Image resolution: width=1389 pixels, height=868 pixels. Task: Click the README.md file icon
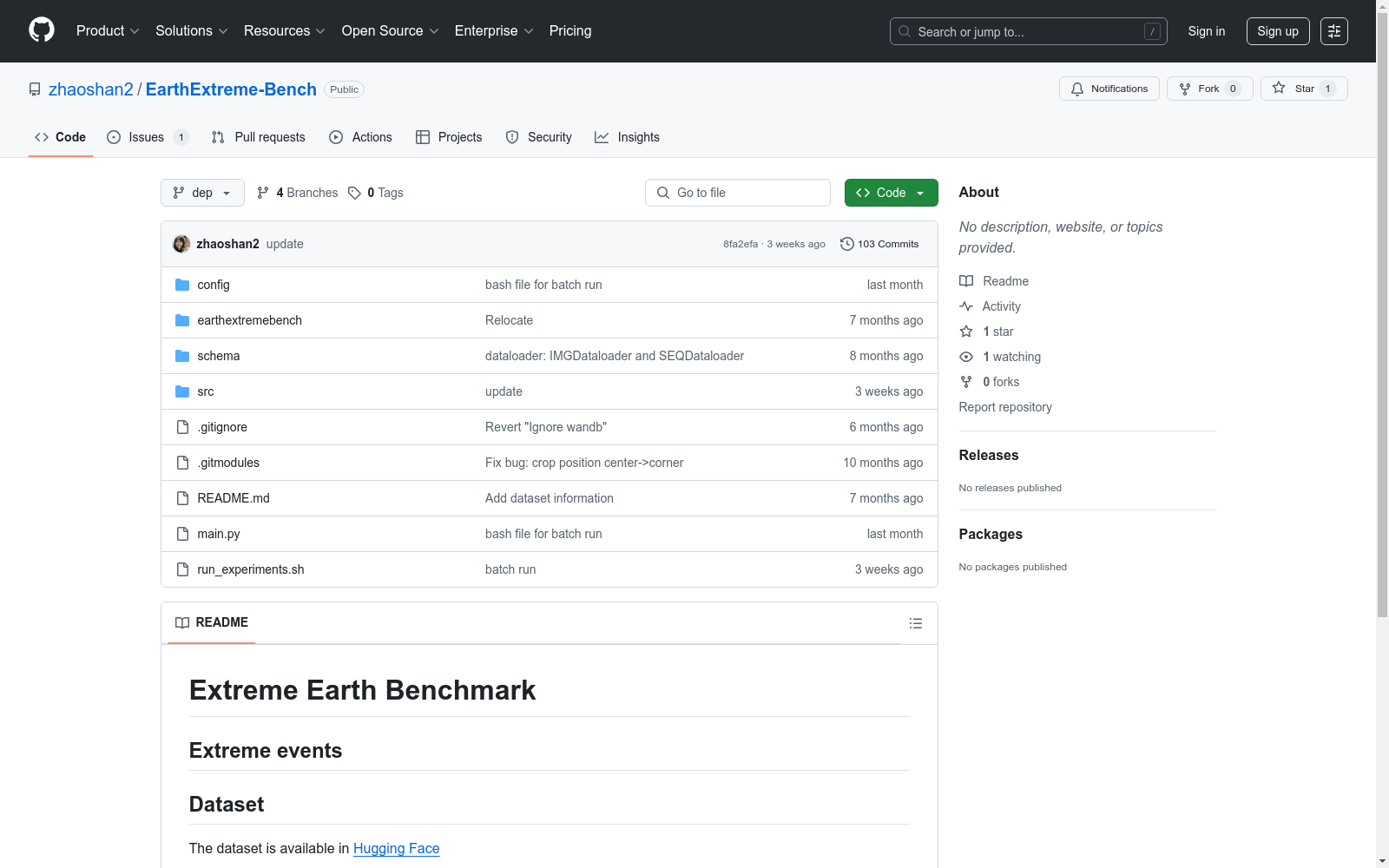coord(182,498)
